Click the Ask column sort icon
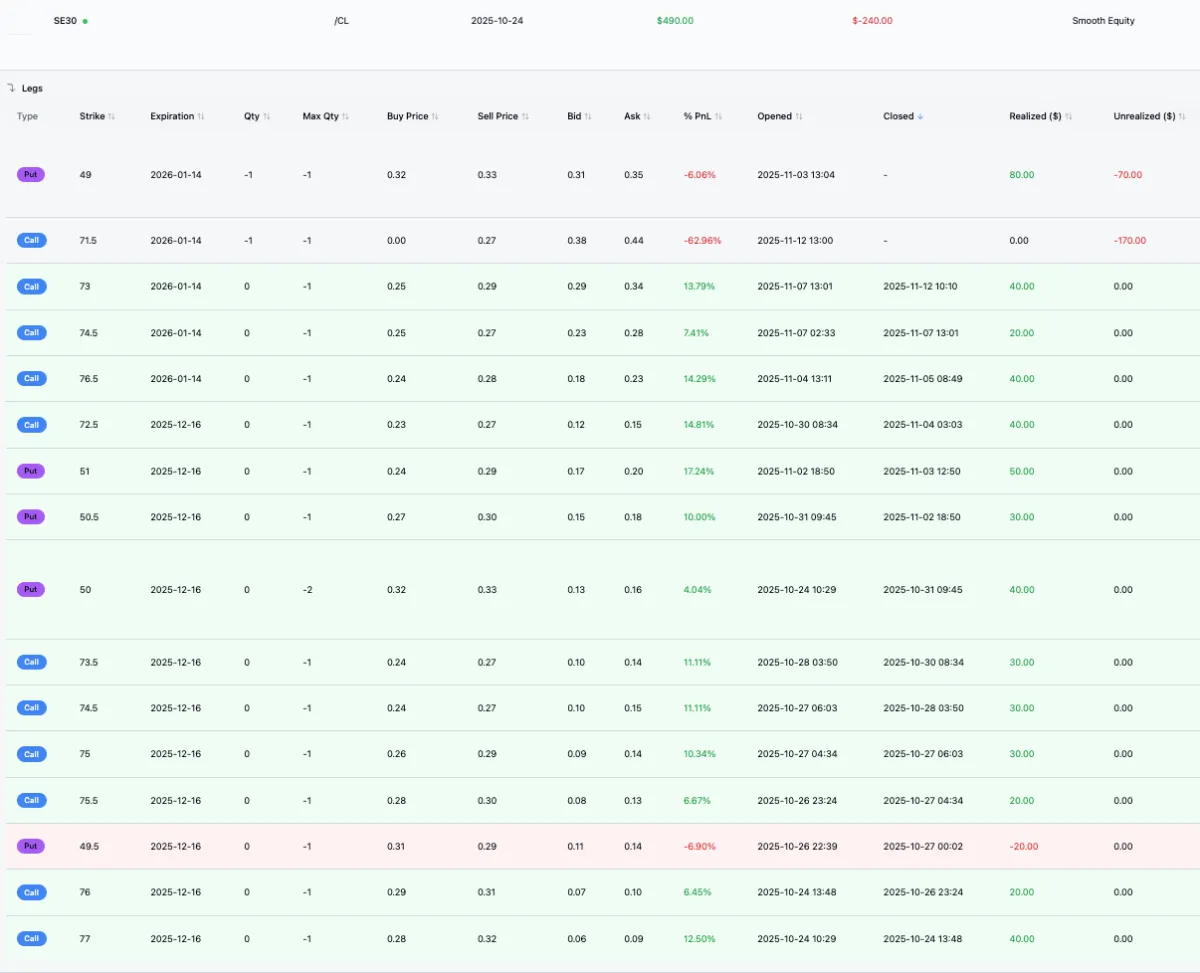Viewport: 1200px width, 973px height. coord(647,117)
